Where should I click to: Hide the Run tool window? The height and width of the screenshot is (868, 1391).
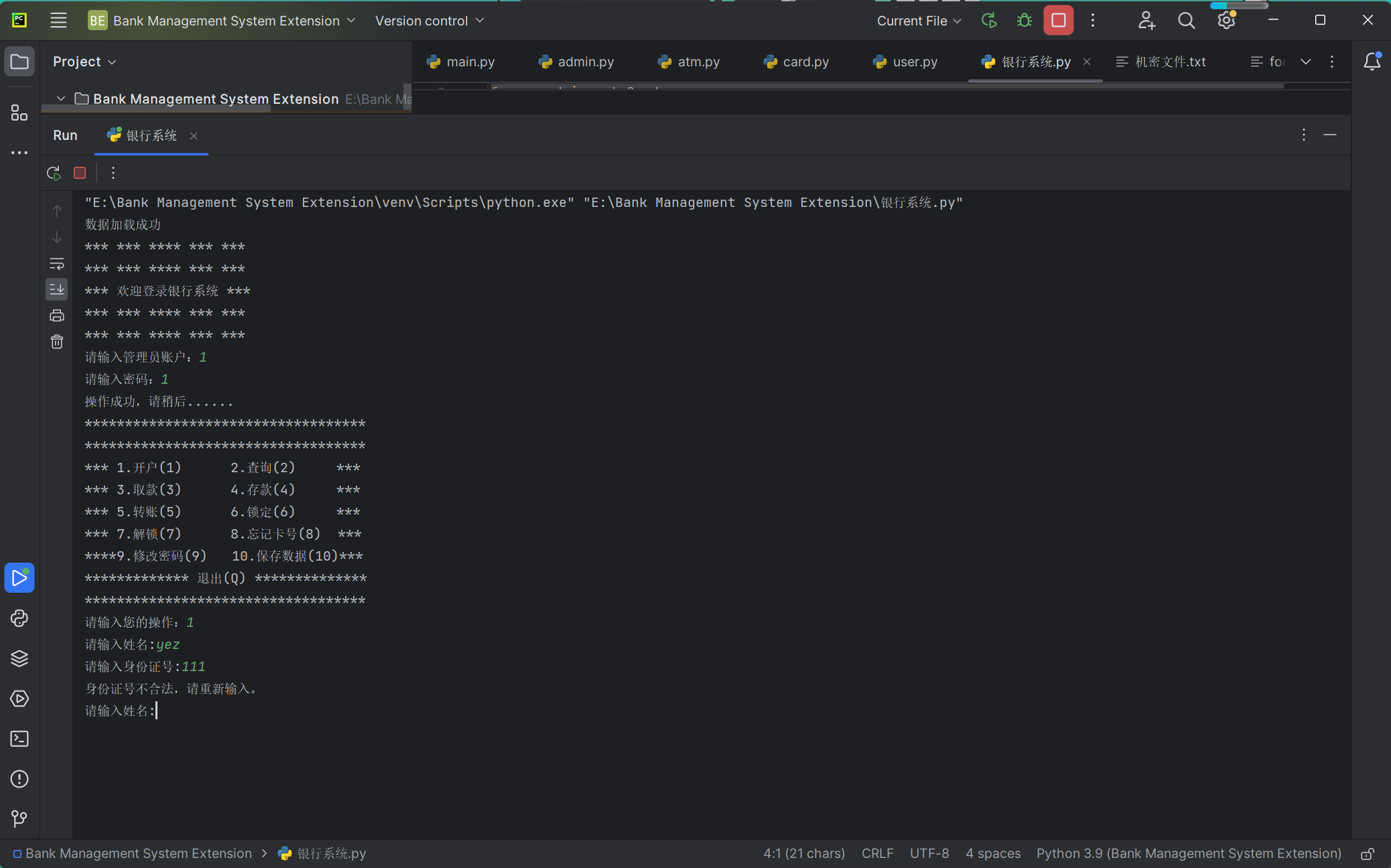tap(1330, 135)
